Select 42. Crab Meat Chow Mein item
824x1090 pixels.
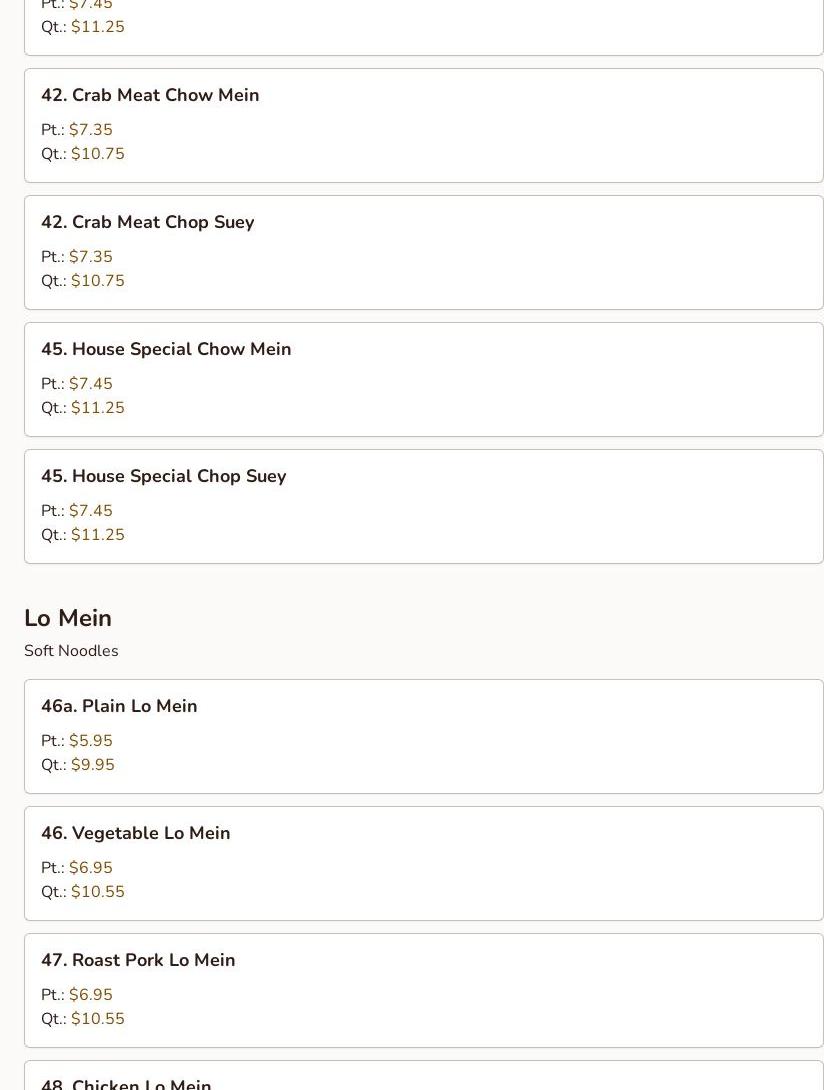[423, 126]
